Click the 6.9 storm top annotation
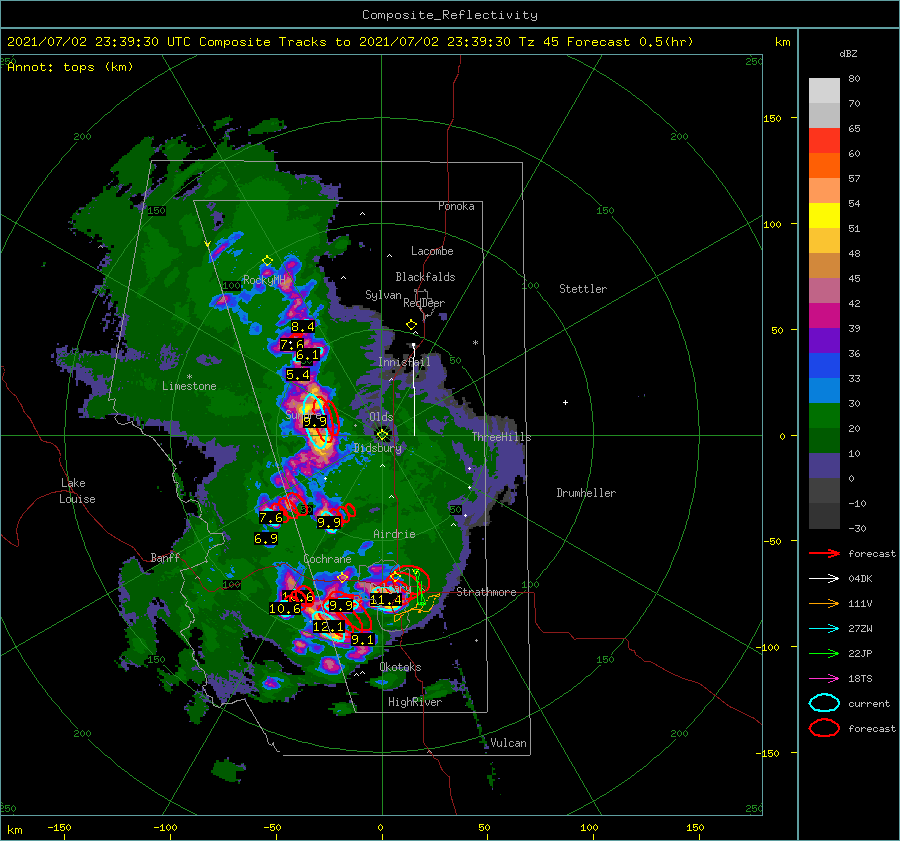 point(266,538)
